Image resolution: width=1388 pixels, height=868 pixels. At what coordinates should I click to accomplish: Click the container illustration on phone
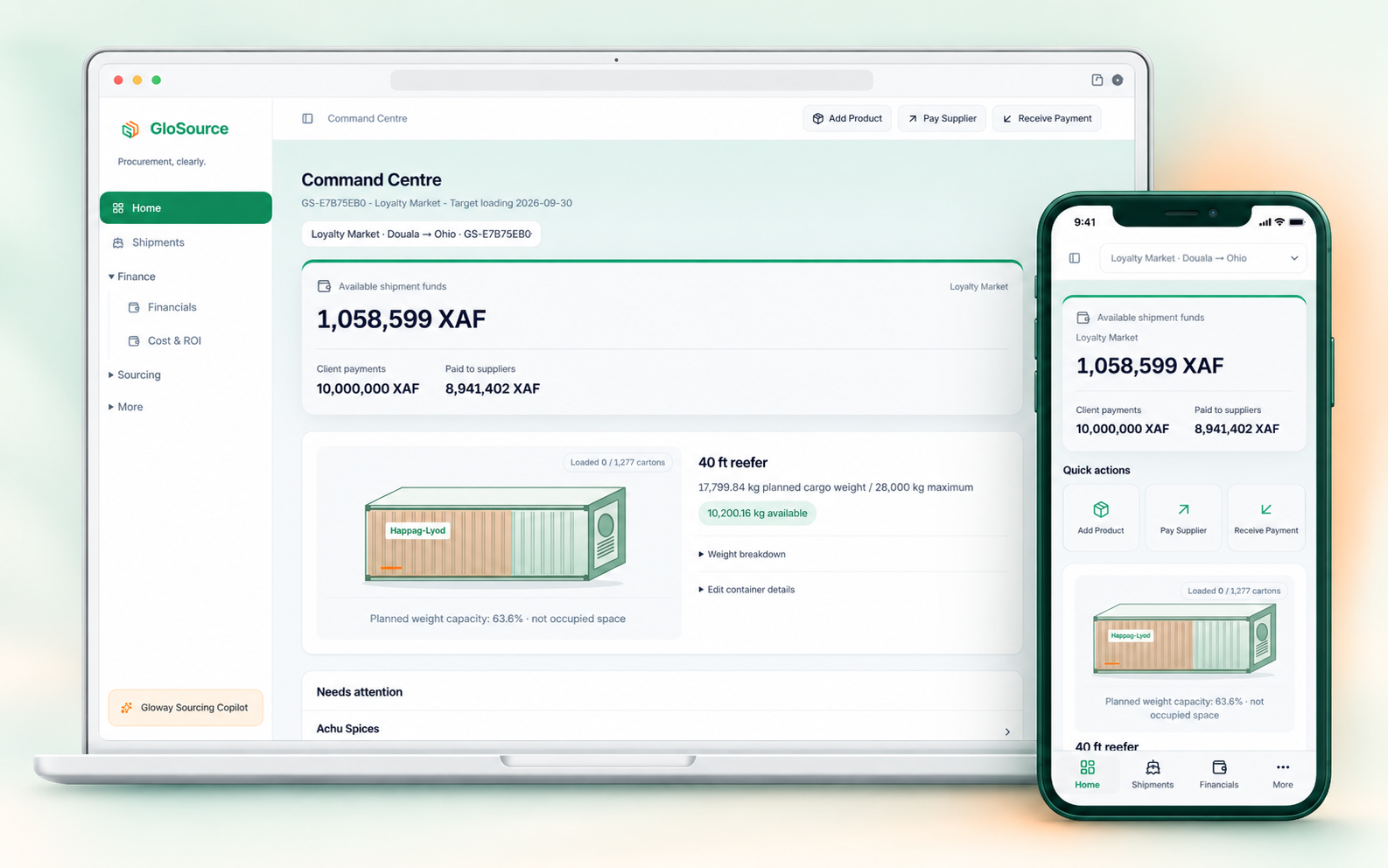(x=1184, y=640)
